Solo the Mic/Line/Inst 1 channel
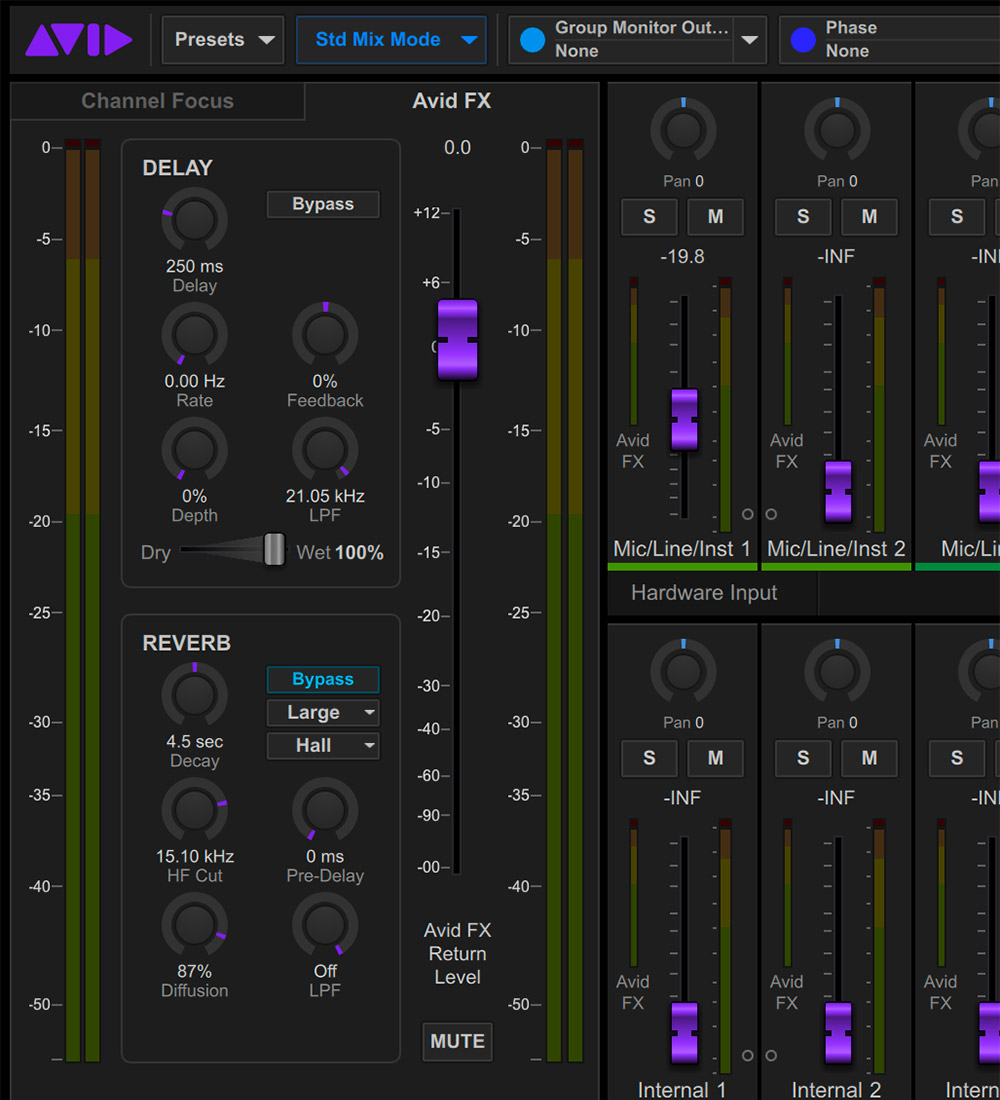The width and height of the screenshot is (1000, 1100). 649,217
